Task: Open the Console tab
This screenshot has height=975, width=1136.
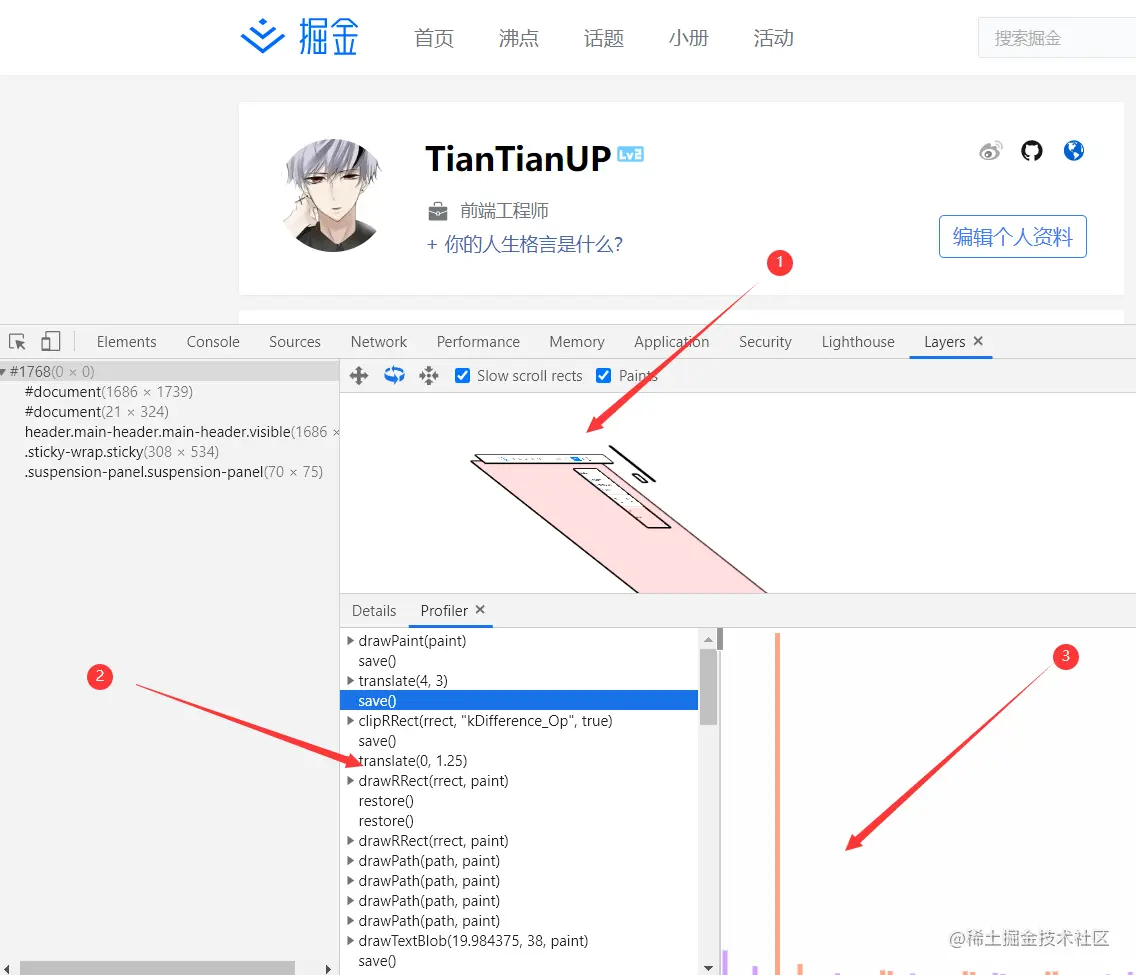Action: click(213, 342)
